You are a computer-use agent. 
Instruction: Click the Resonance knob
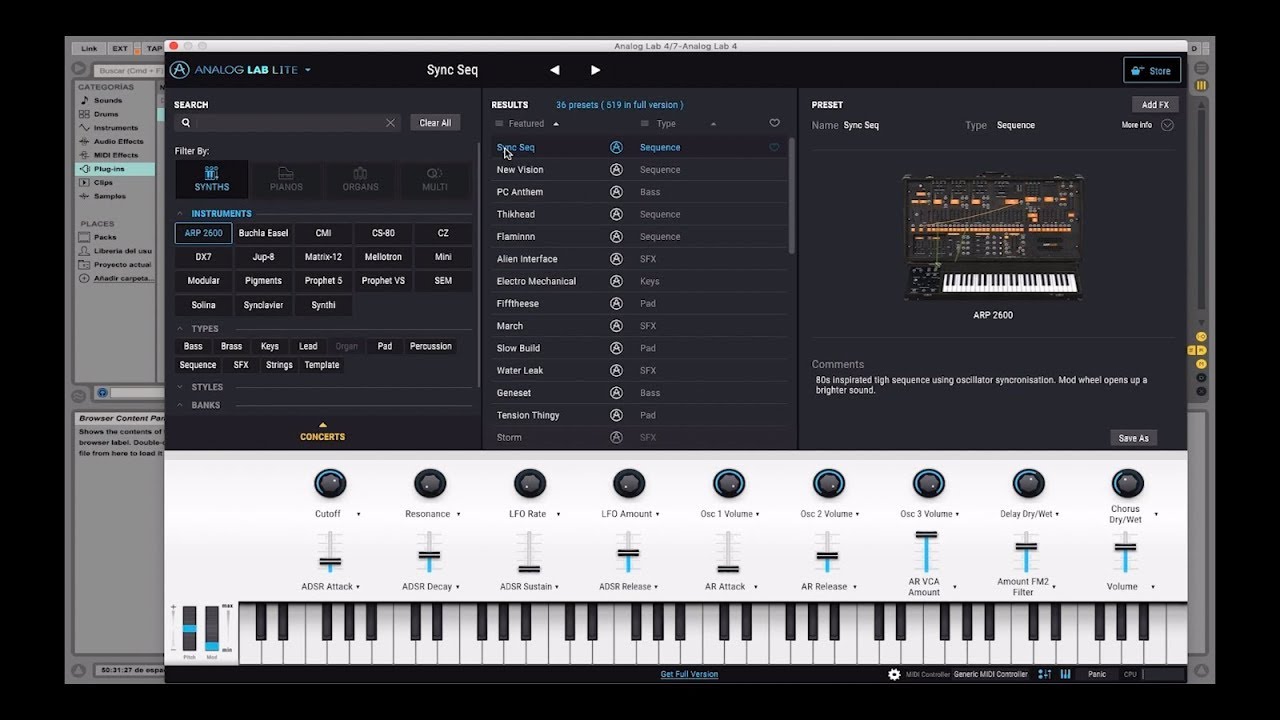point(429,484)
